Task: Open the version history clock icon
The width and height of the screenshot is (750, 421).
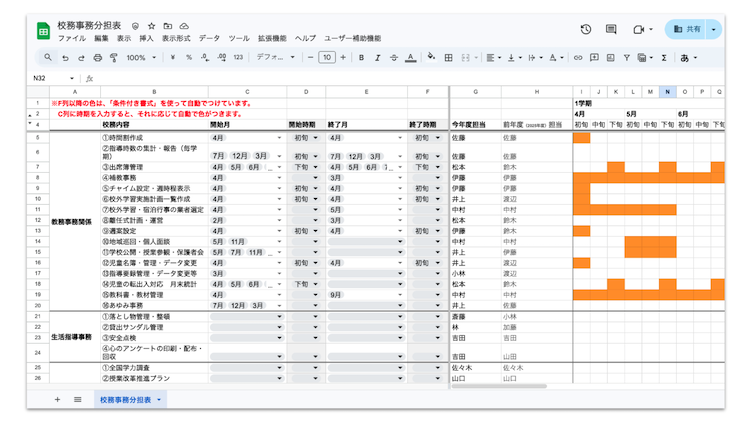Action: pyautogui.click(x=586, y=30)
